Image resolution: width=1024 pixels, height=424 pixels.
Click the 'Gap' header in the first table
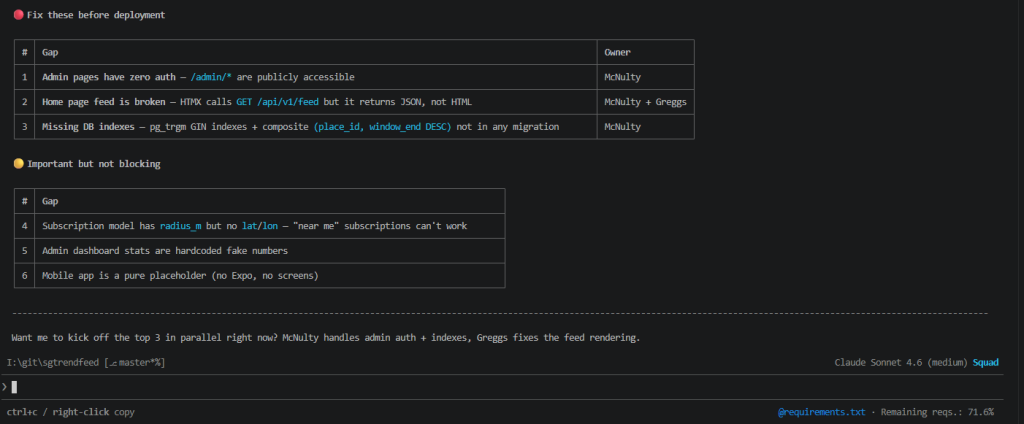50,52
